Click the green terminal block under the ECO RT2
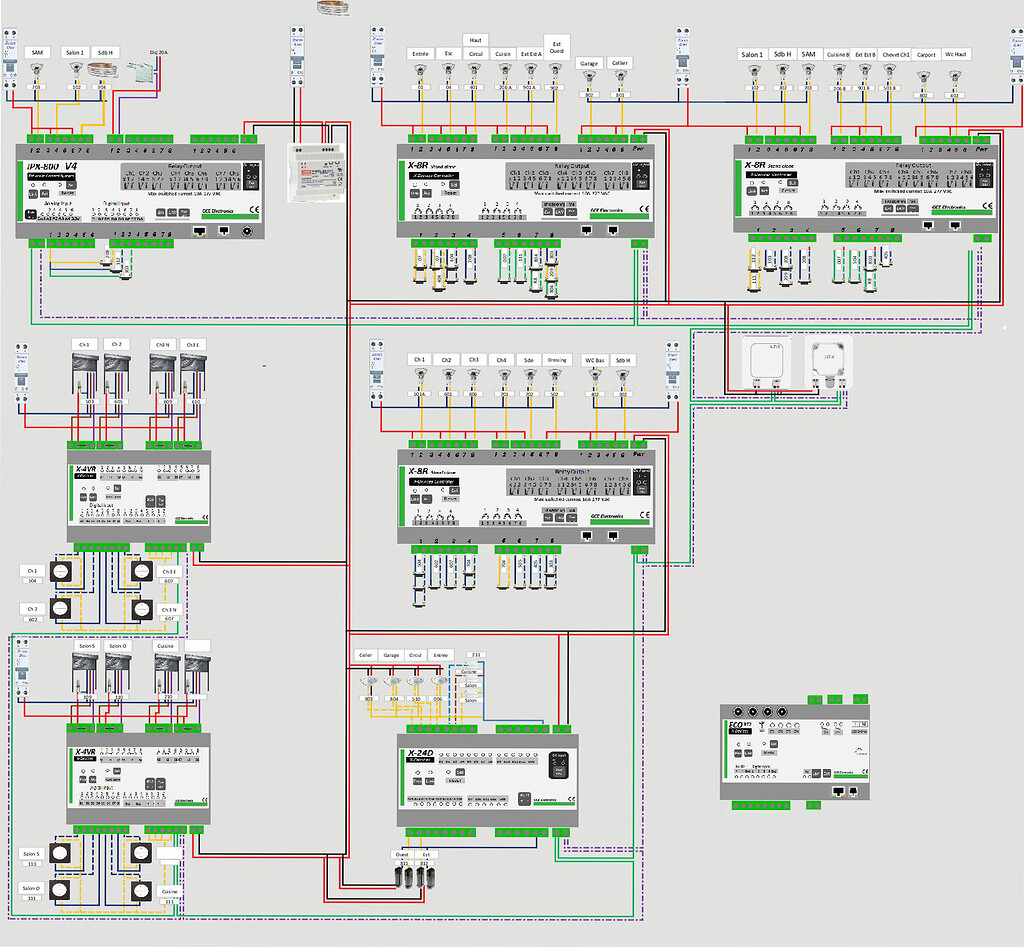This screenshot has width=1024, height=947. [761, 805]
